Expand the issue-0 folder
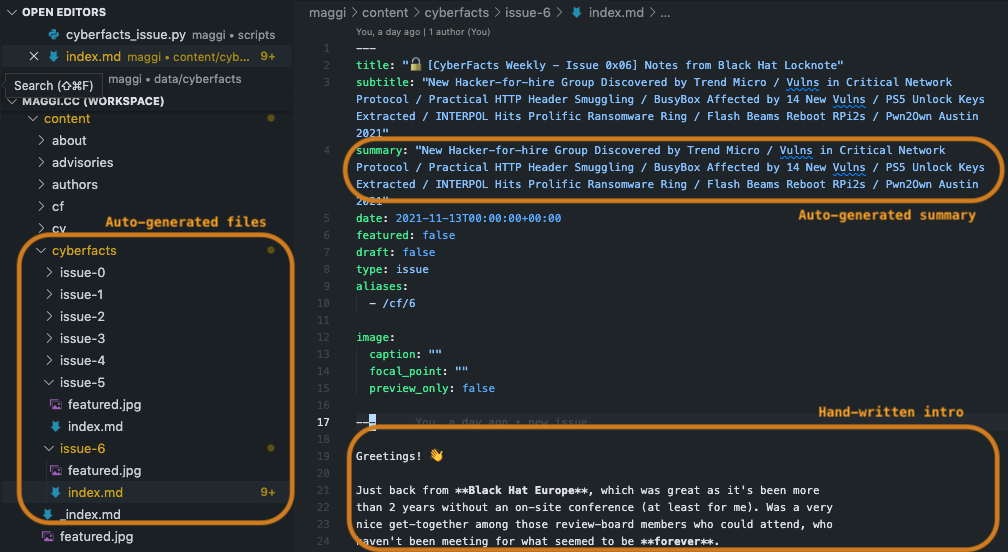This screenshot has width=1008, height=552. pos(50,273)
